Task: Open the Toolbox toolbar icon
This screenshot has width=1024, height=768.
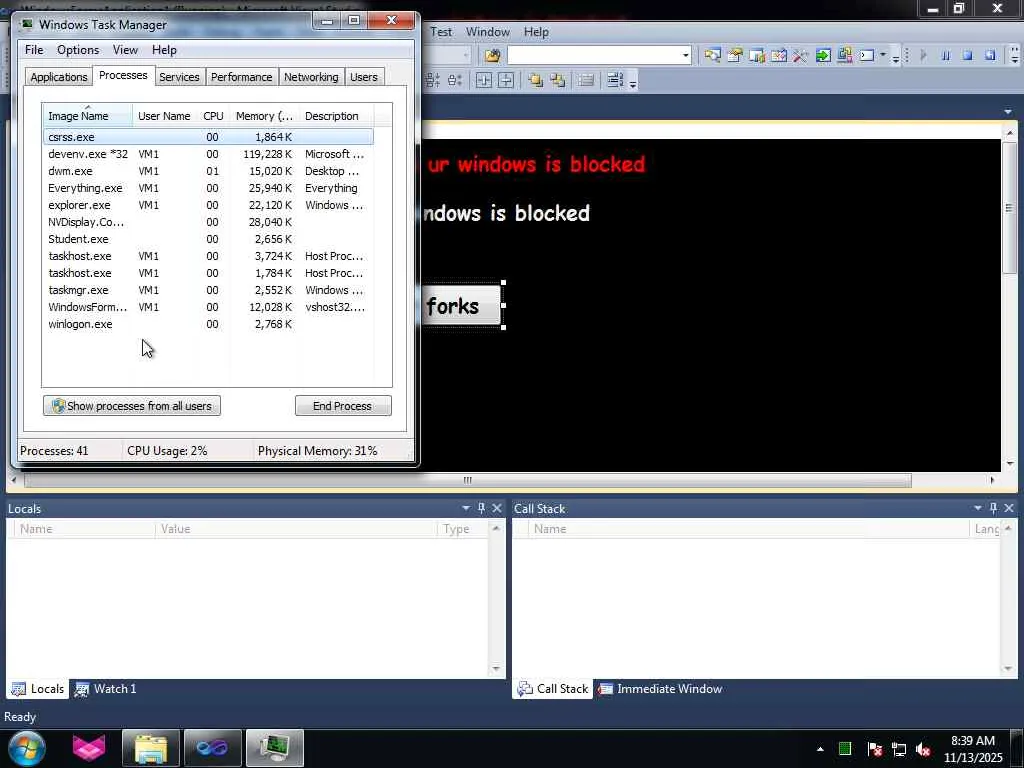Action: click(800, 56)
